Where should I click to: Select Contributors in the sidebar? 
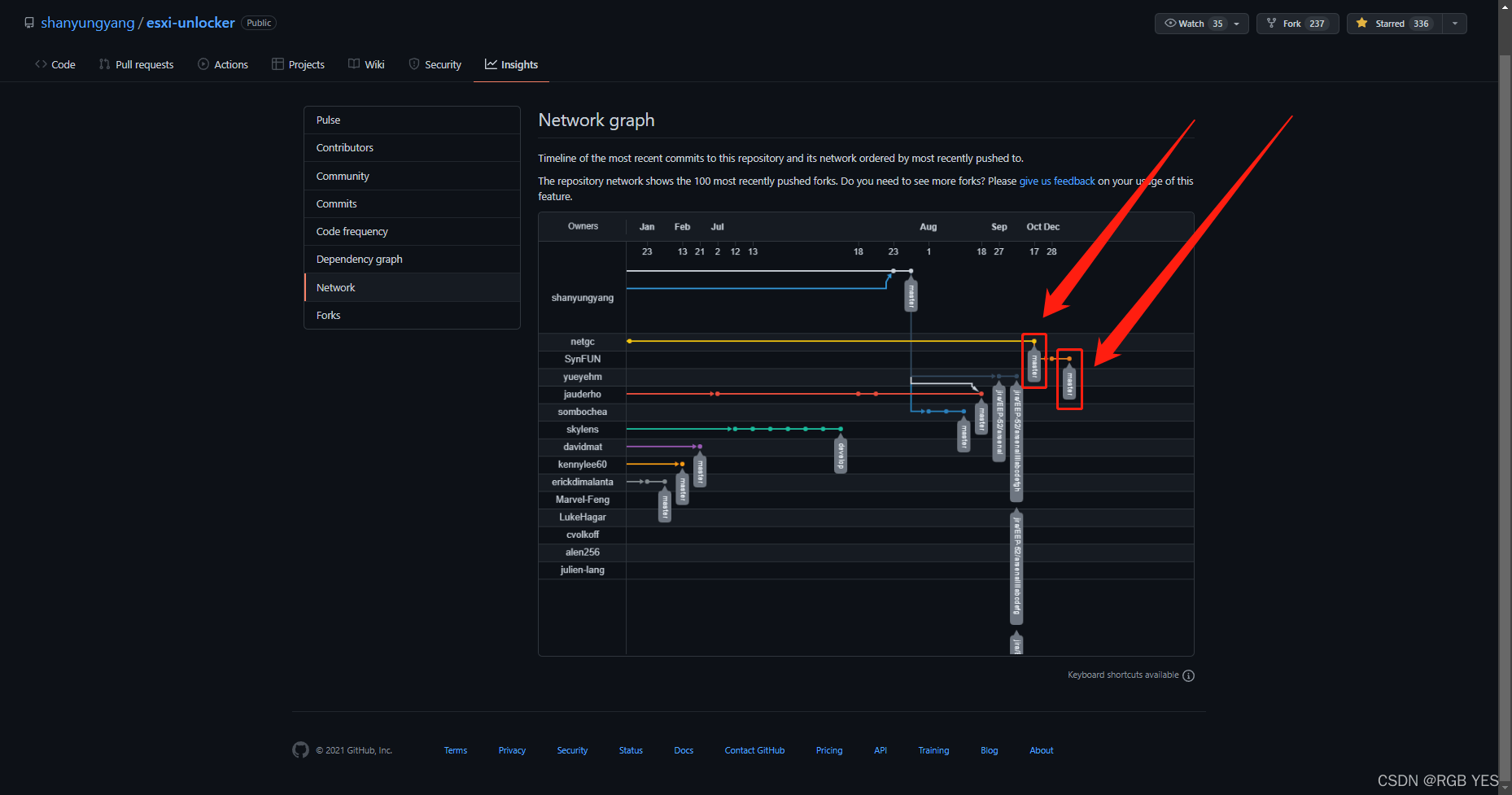click(x=412, y=147)
